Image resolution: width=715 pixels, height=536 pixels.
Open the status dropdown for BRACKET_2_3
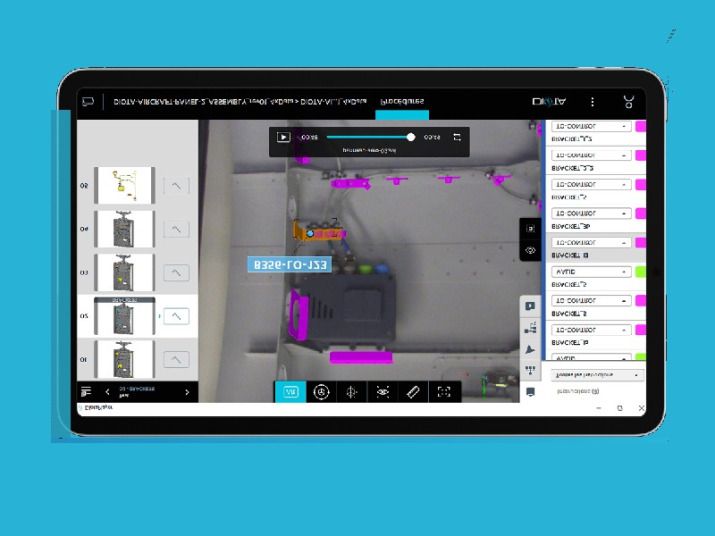coord(591,156)
